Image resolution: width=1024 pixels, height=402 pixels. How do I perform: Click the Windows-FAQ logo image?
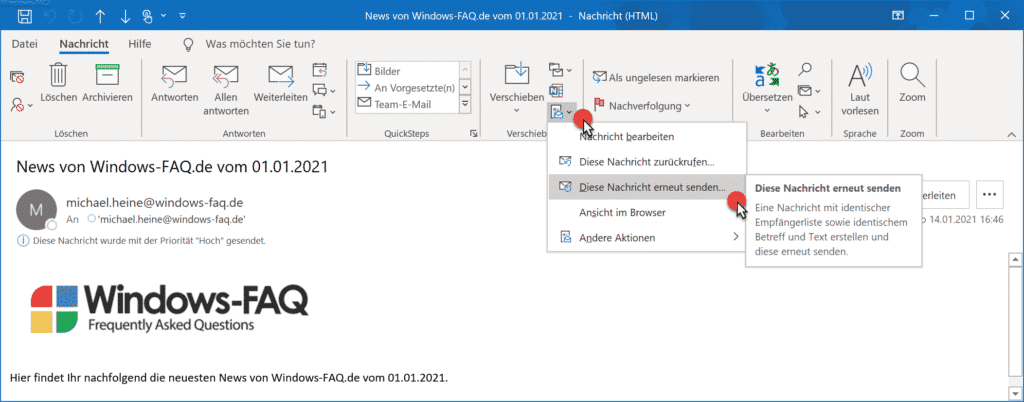[x=169, y=308]
